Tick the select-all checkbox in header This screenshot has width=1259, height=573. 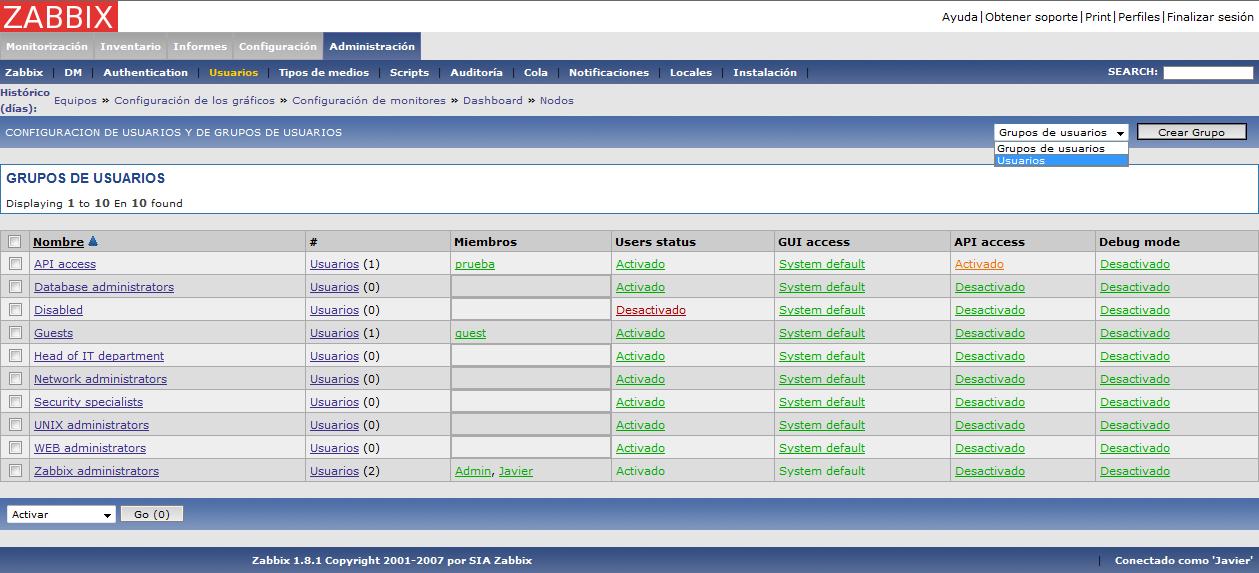click(15, 241)
